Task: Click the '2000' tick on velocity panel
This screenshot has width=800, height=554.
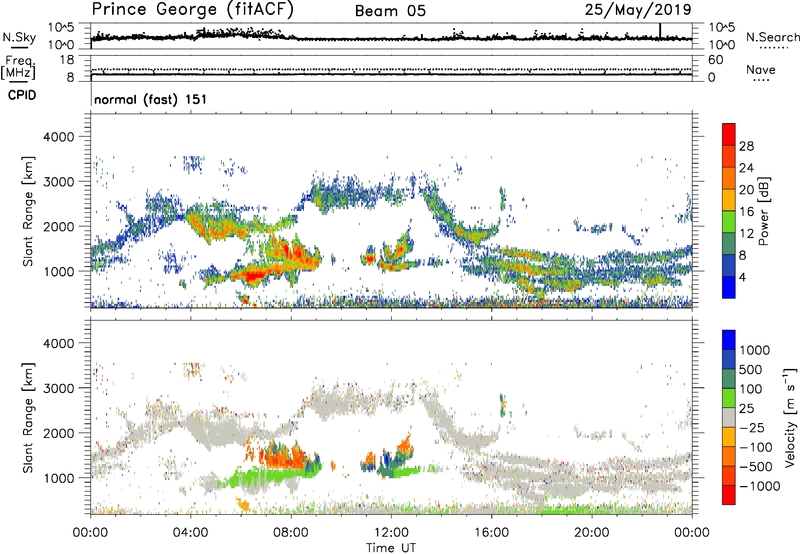Action: (58, 433)
